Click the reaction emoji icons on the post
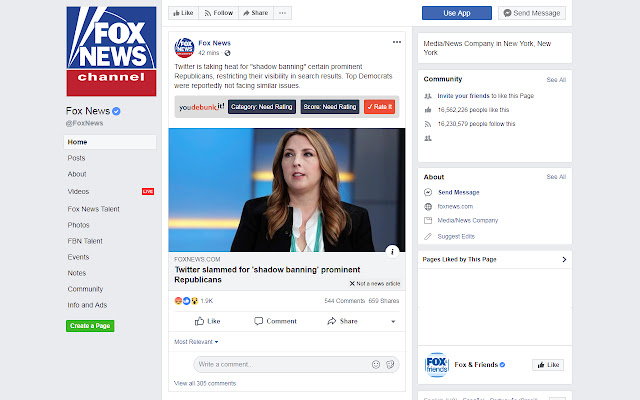This screenshot has width=640, height=400. pos(186,301)
